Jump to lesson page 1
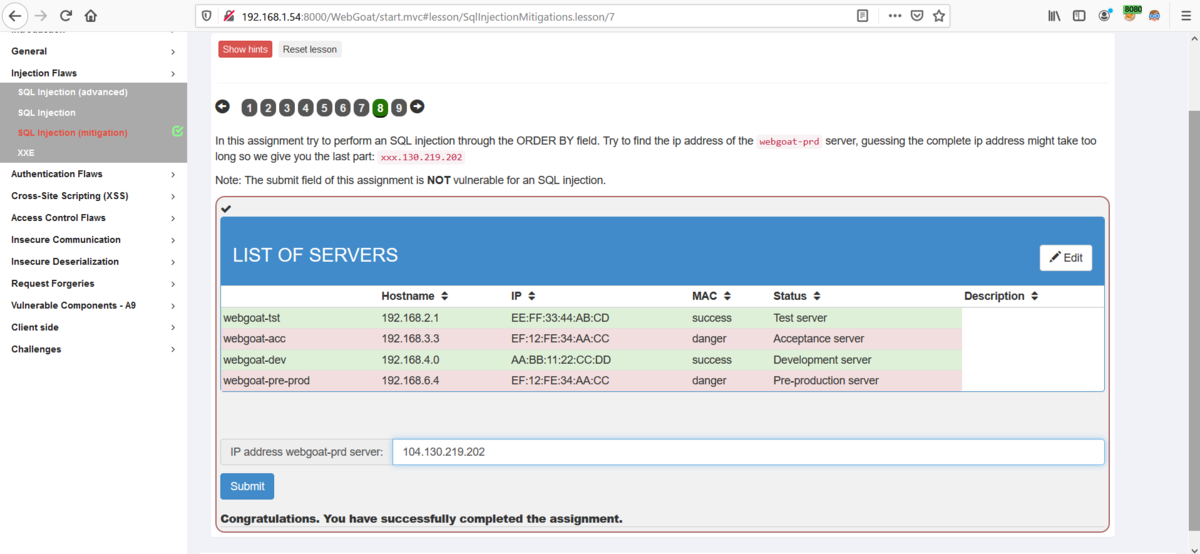Image resolution: width=1200 pixels, height=554 pixels. 249,108
